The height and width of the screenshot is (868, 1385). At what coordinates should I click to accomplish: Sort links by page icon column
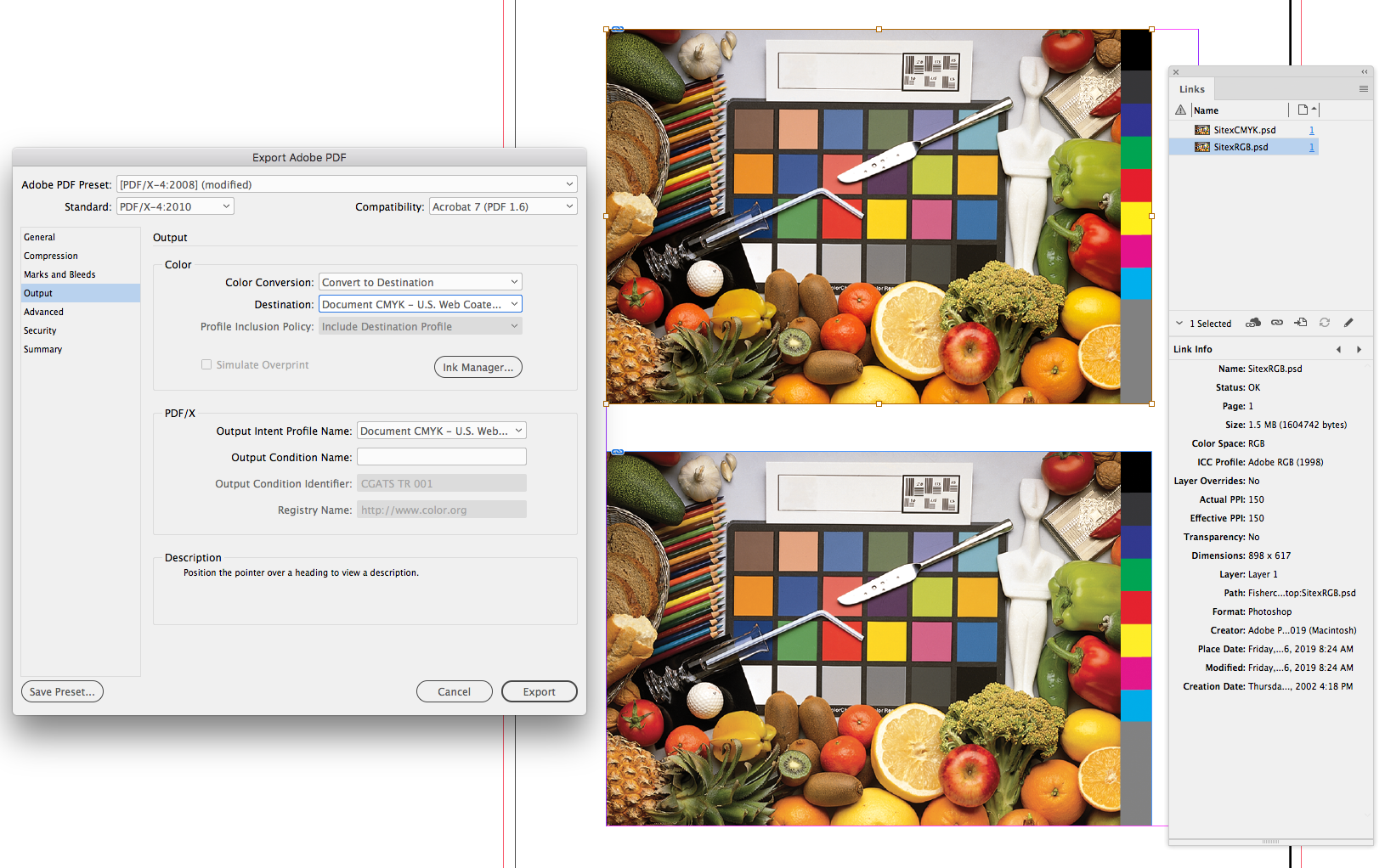[x=1303, y=110]
